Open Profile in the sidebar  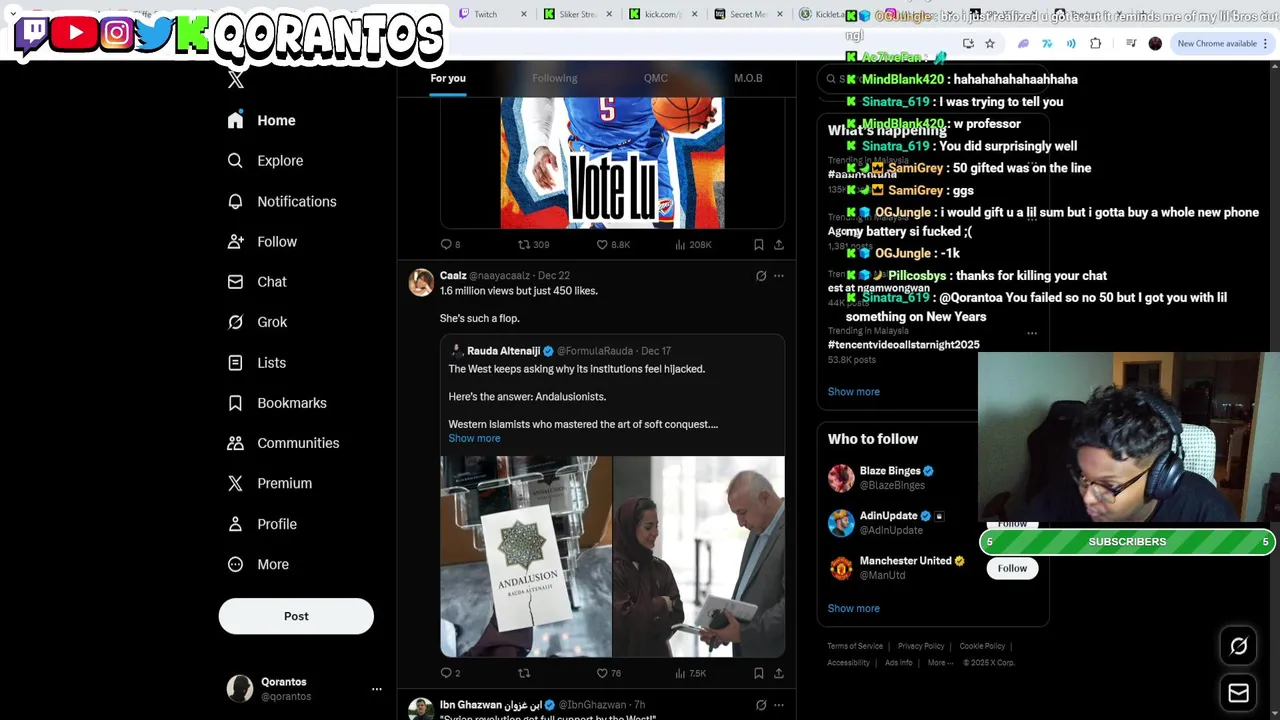262,523
